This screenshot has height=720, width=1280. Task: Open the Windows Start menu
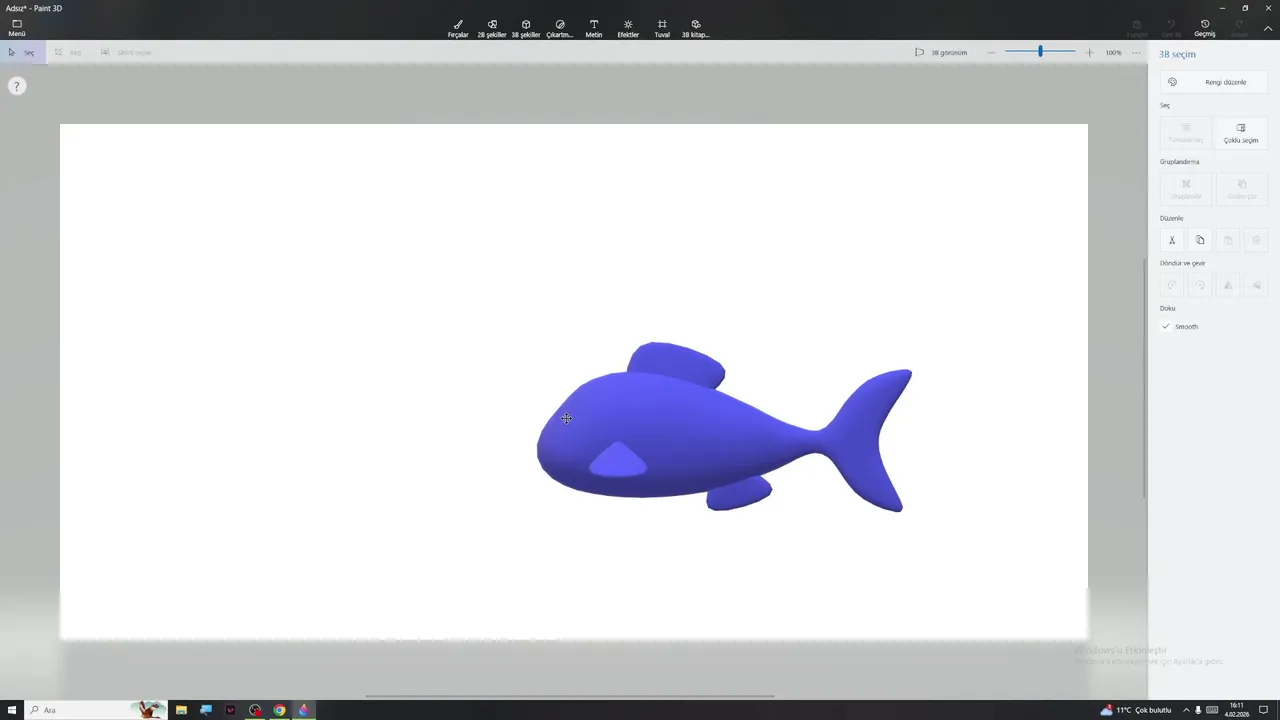[12, 710]
